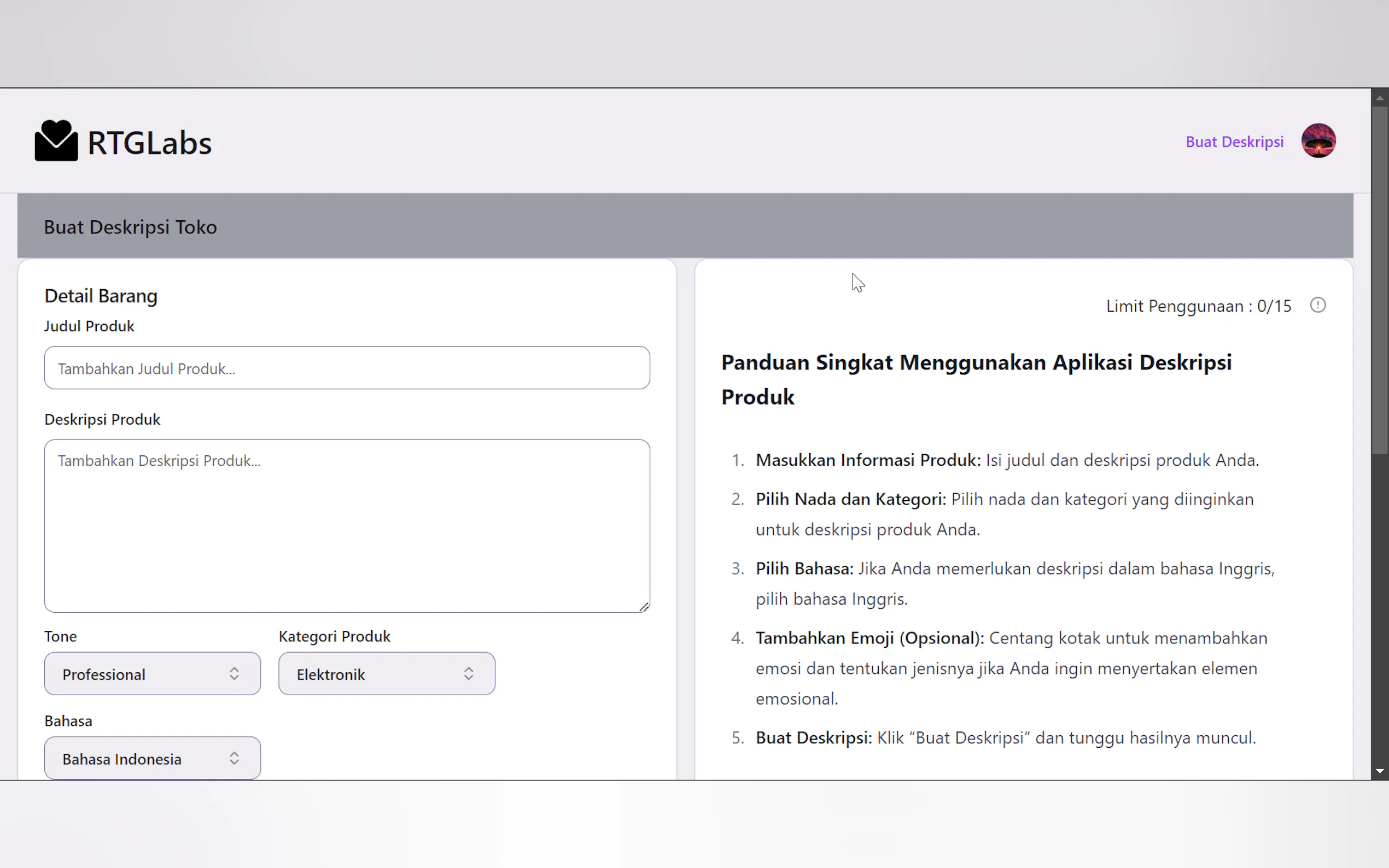The image size is (1389, 868).
Task: Click the Limit Penggunaan 0/15 counter
Action: click(x=1198, y=306)
